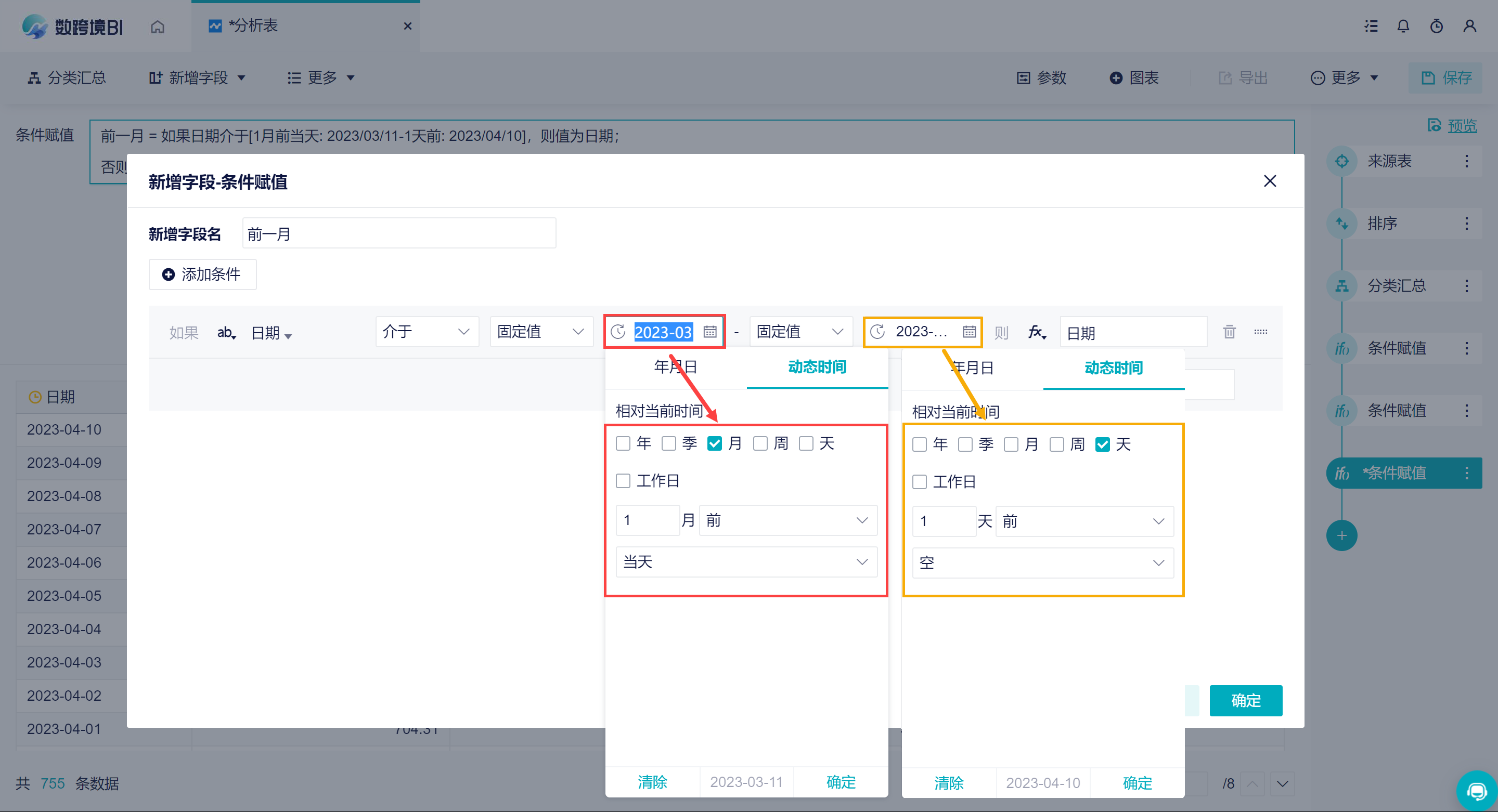Expand the 空 dropdown in right panel
The width and height of the screenshot is (1498, 812).
(1043, 562)
